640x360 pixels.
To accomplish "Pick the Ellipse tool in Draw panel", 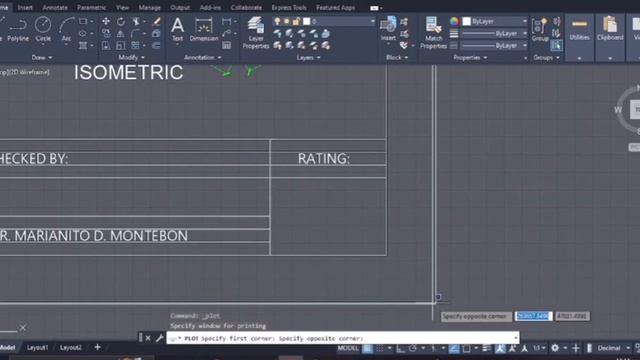I will (x=83, y=33).
